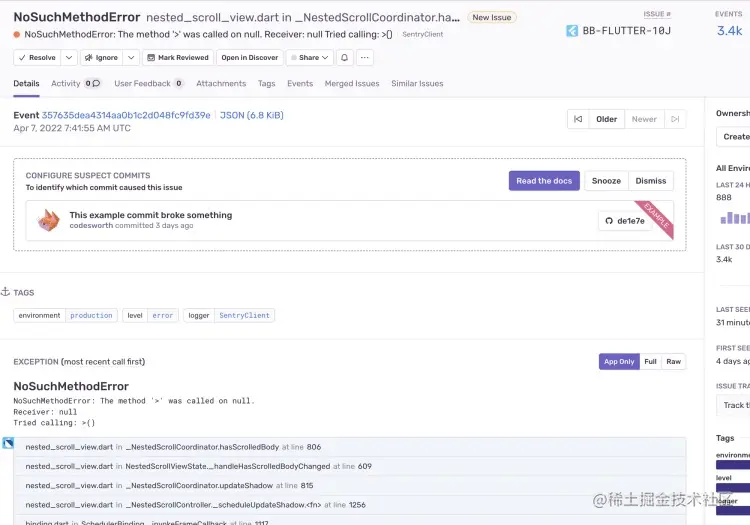
Task: Select the environment tag key
Action: point(39,316)
